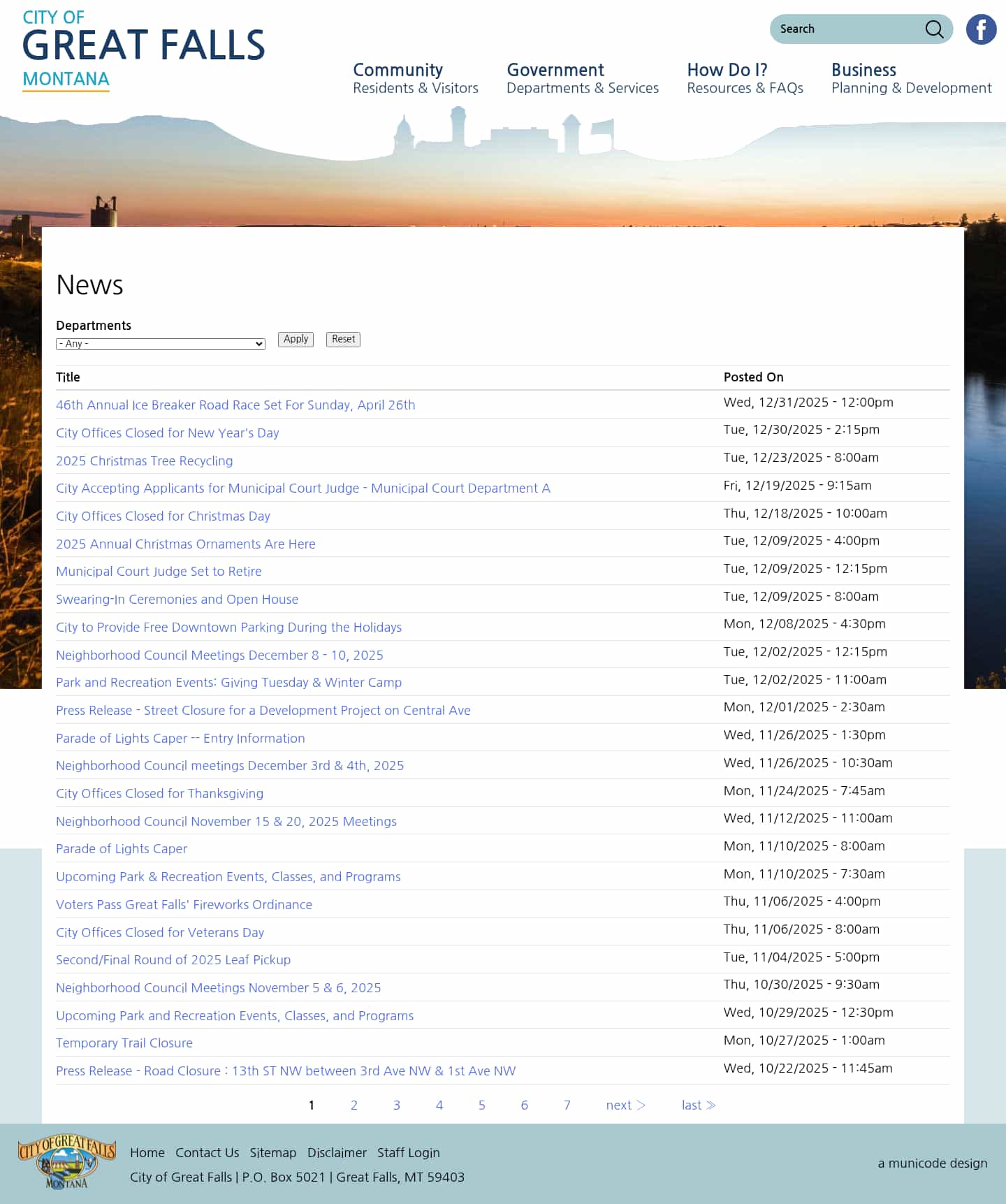Open the Facebook page icon
The image size is (1006, 1204).
[x=981, y=29]
